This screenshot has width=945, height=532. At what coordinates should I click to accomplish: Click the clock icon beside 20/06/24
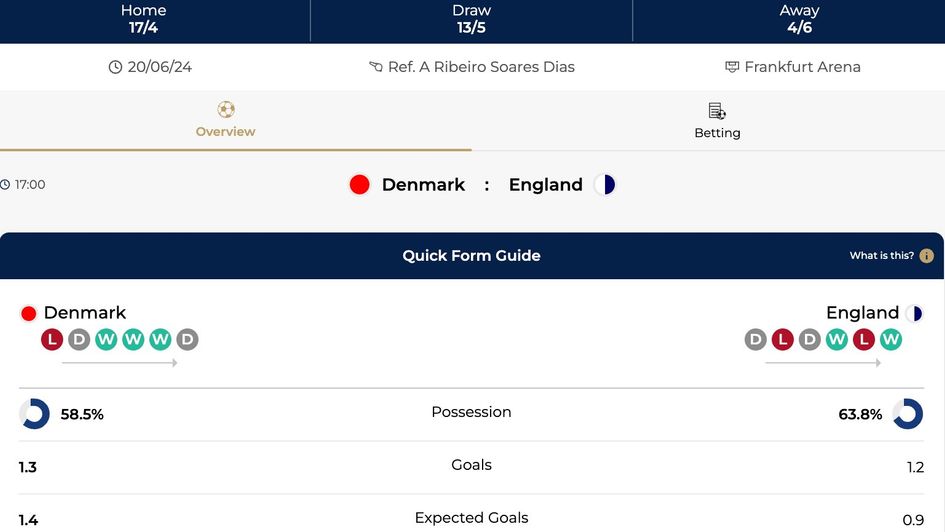[x=116, y=68]
